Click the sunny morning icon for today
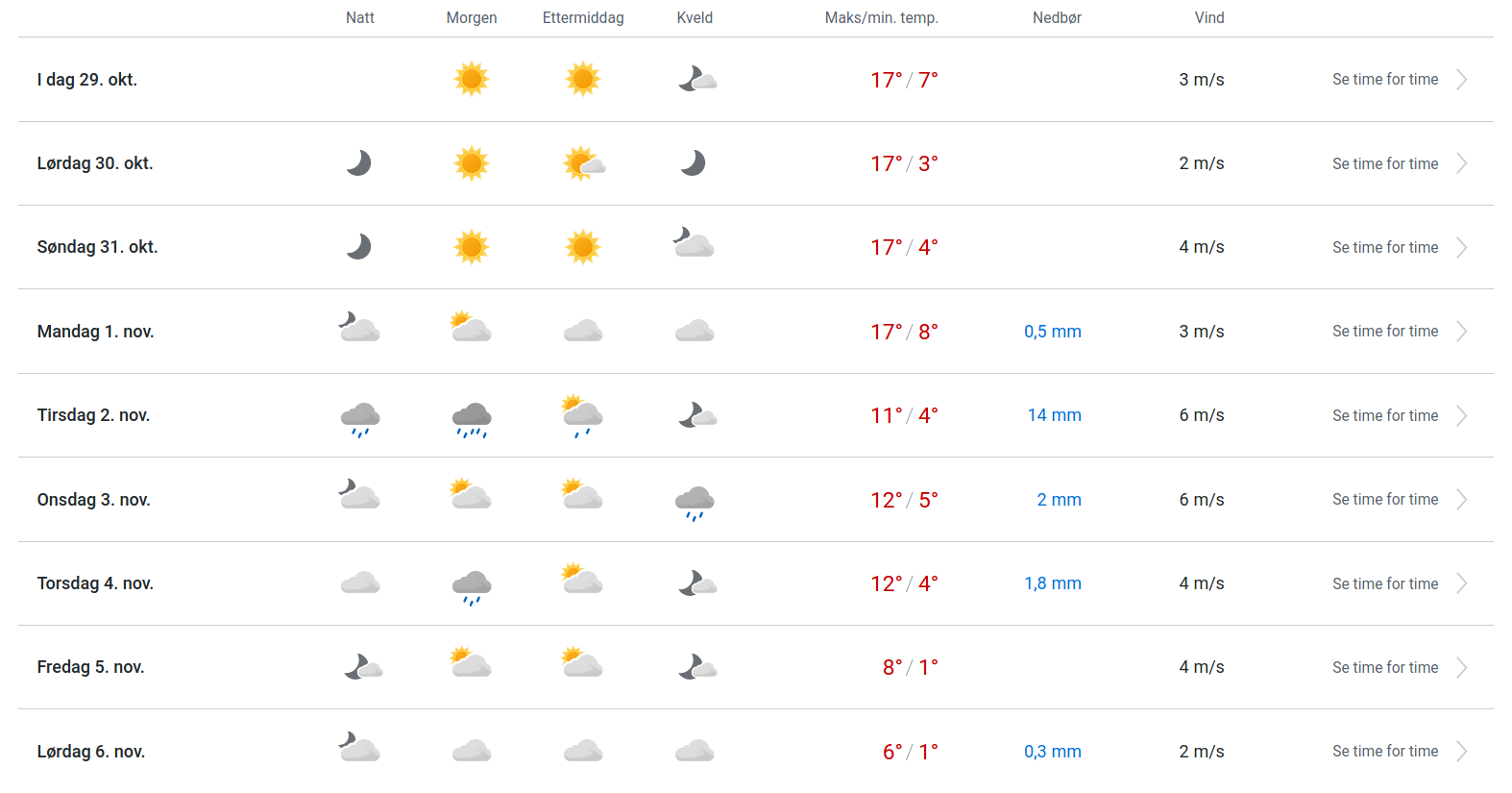The height and width of the screenshot is (793, 1512). tap(472, 79)
